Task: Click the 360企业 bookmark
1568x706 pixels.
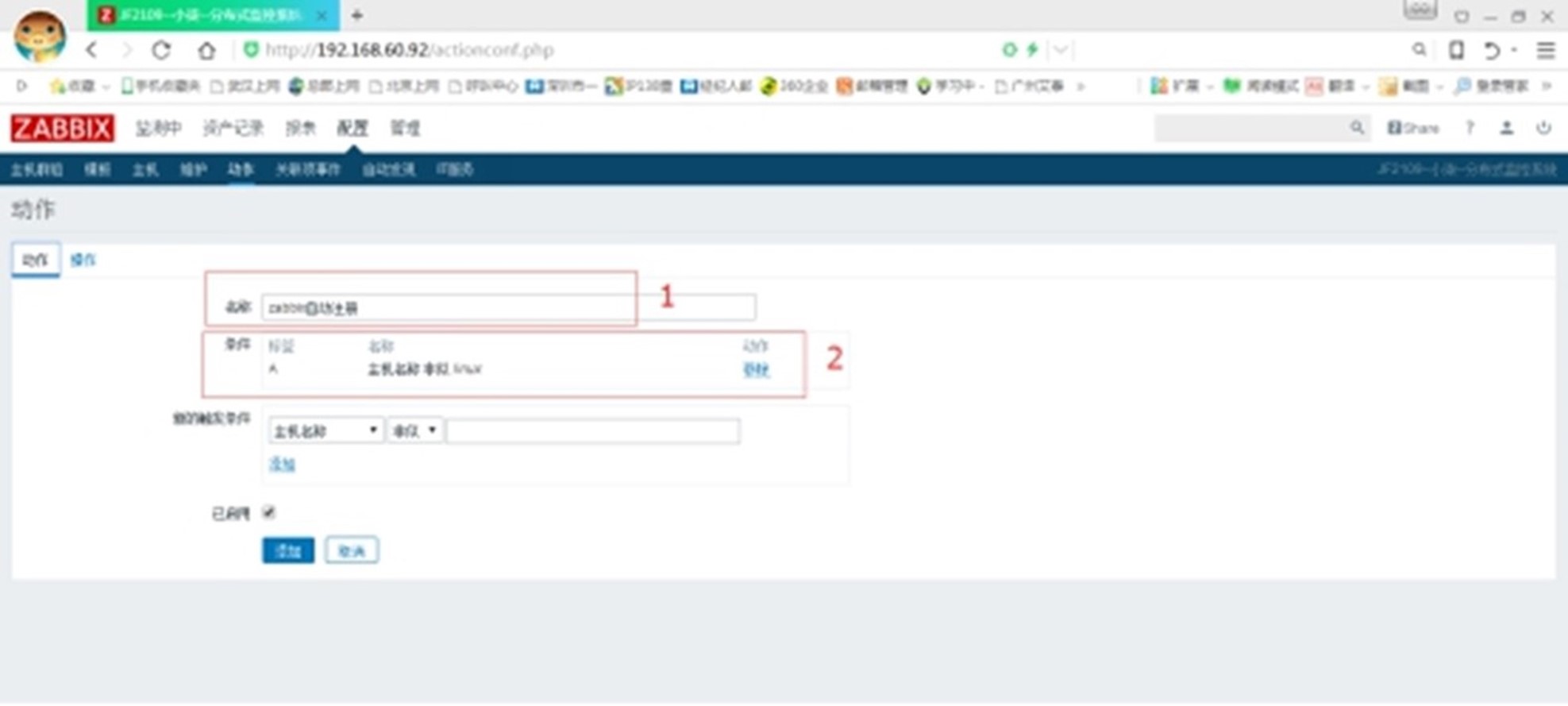Action: click(x=794, y=86)
